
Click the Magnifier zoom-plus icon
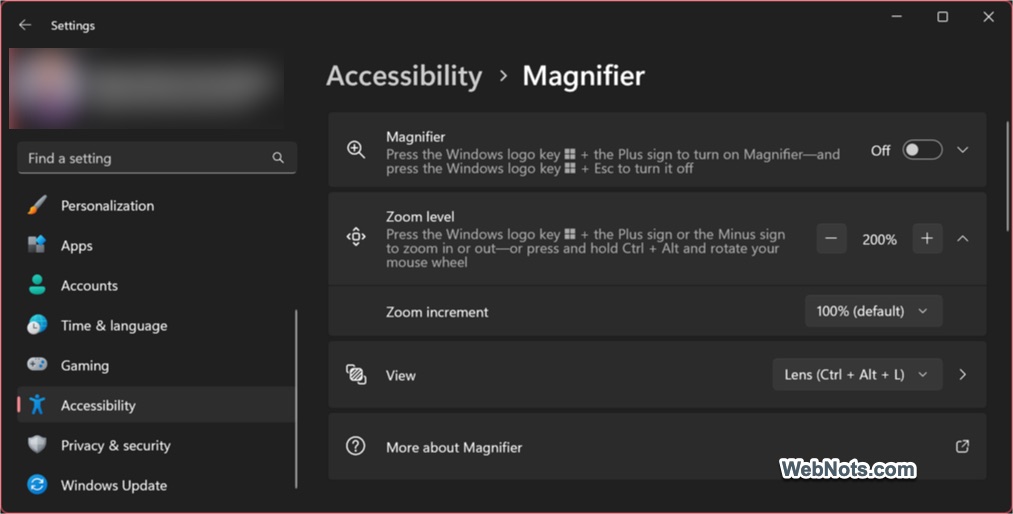point(356,150)
